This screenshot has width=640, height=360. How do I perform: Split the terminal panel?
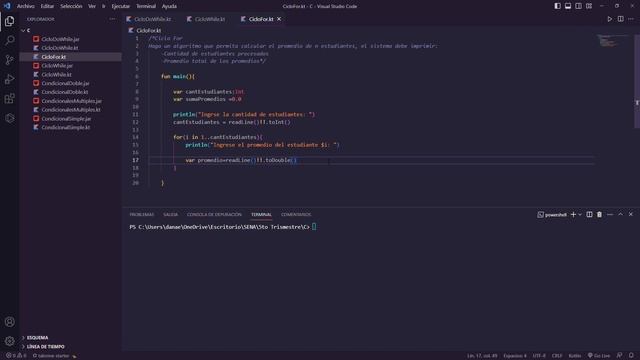coord(589,214)
